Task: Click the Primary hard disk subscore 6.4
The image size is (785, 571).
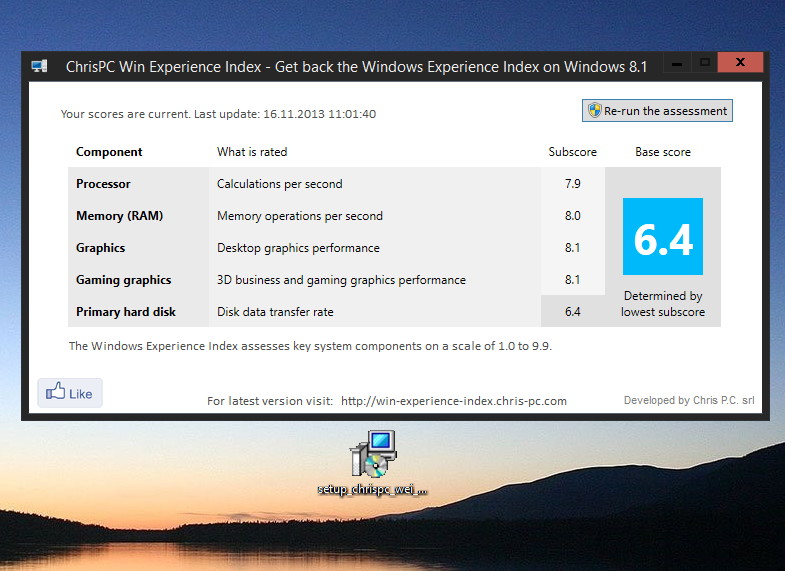Action: tap(573, 312)
